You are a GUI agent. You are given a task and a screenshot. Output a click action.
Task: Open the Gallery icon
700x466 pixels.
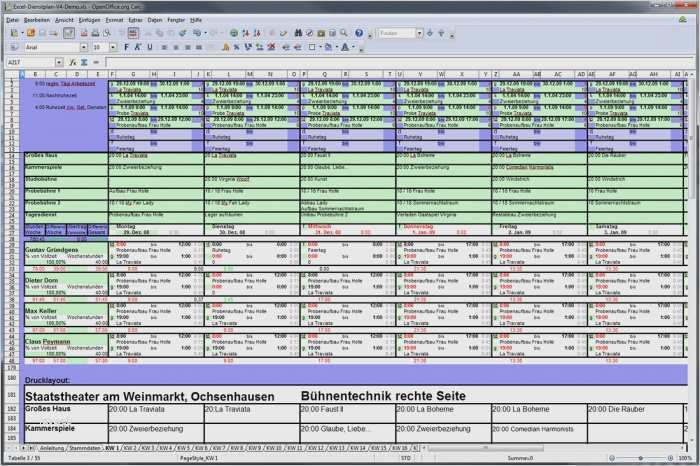tap(321, 33)
